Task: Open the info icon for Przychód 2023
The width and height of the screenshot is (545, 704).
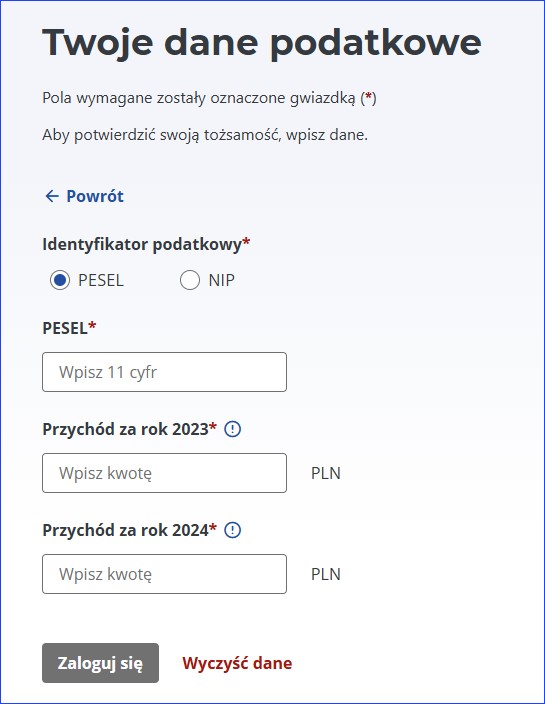Action: [x=233, y=429]
